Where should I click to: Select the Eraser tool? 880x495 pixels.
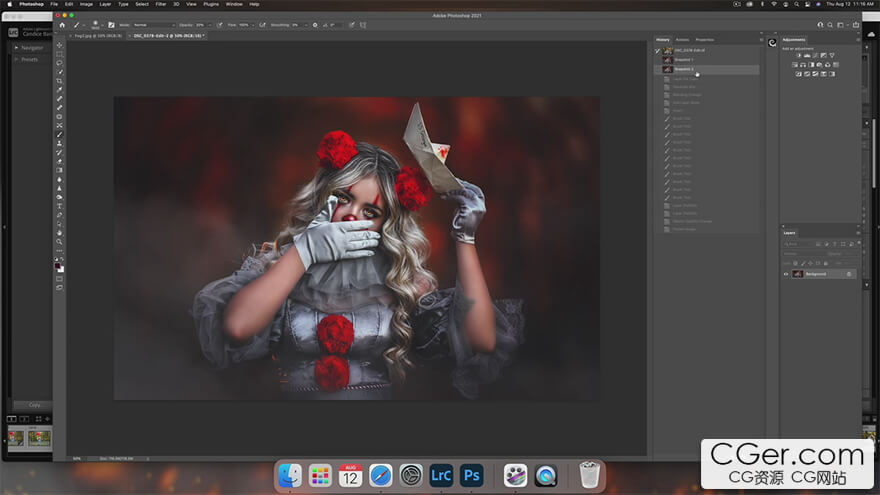click(59, 162)
